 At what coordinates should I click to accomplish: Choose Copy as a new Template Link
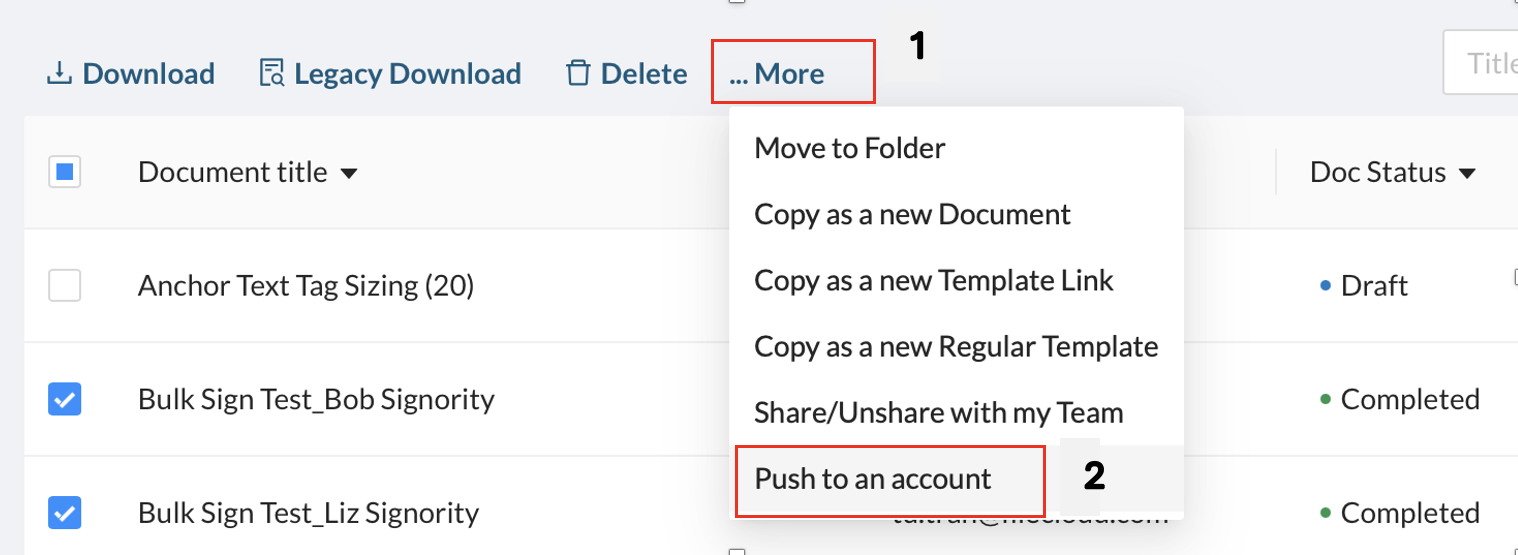[x=934, y=280]
